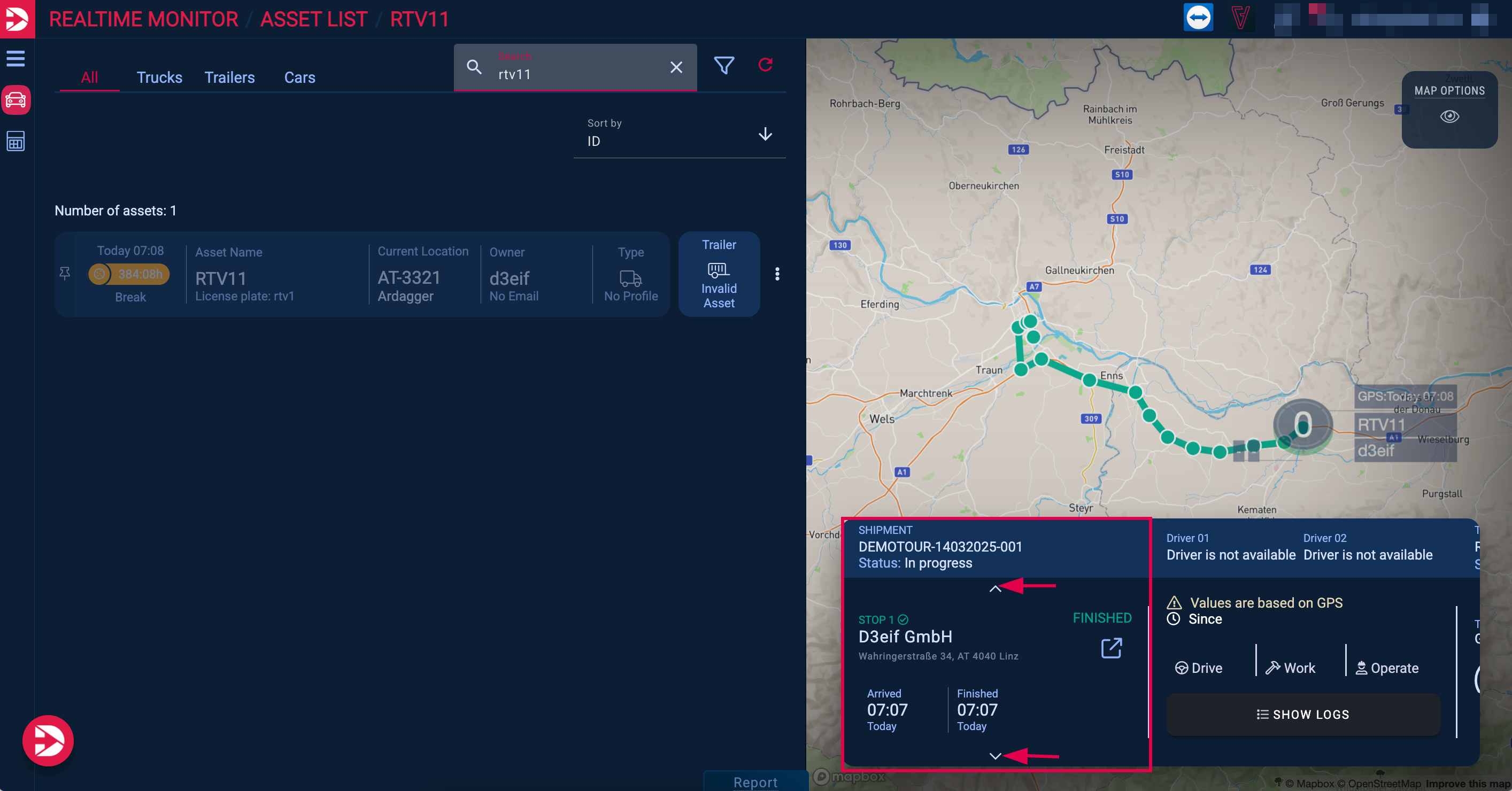This screenshot has width=1512, height=791.
Task: Open the asset filter funnel
Action: pos(724,65)
